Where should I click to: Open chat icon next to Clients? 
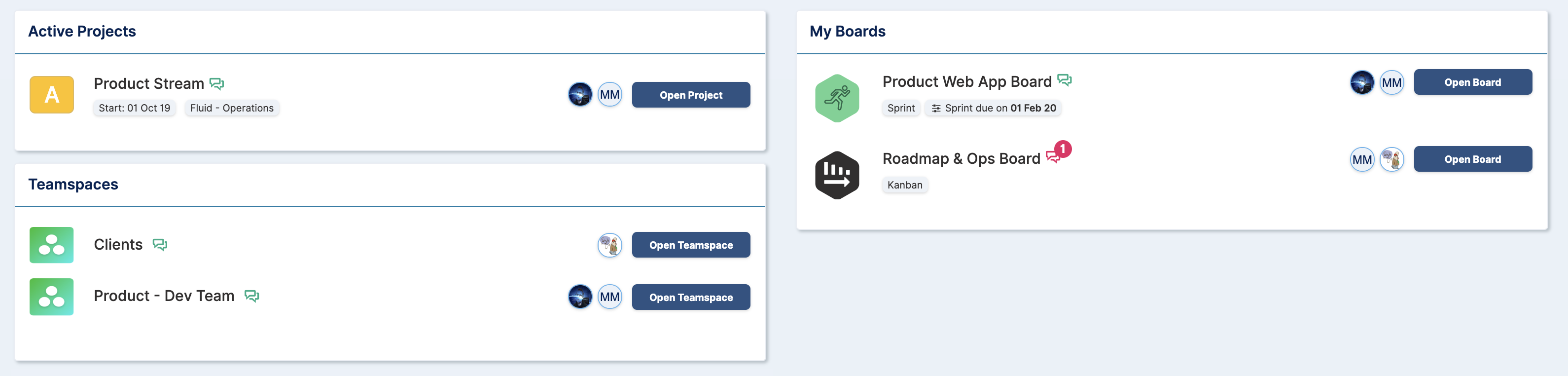pyautogui.click(x=160, y=244)
